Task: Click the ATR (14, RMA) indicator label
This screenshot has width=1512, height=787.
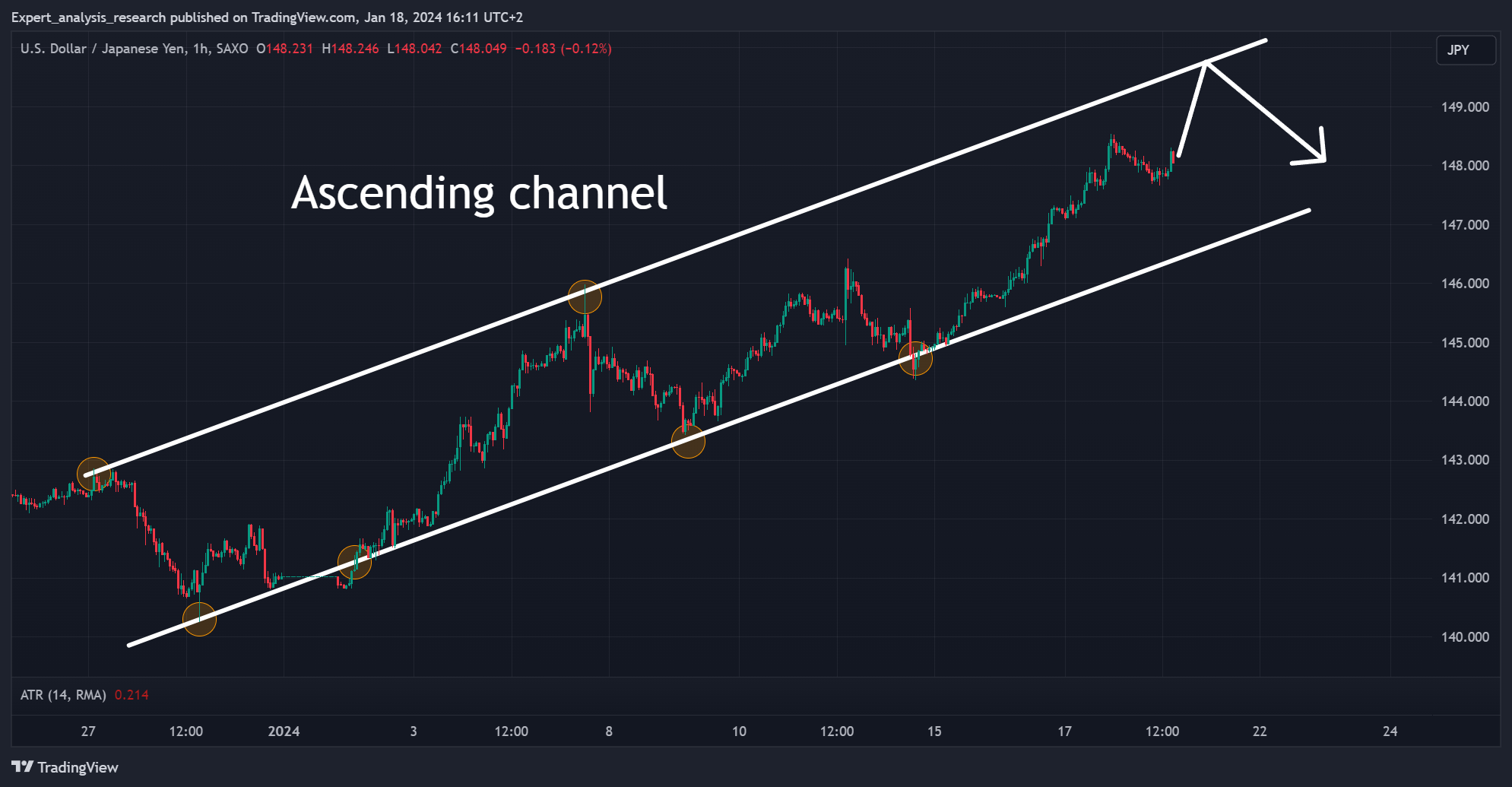Action: tap(63, 695)
